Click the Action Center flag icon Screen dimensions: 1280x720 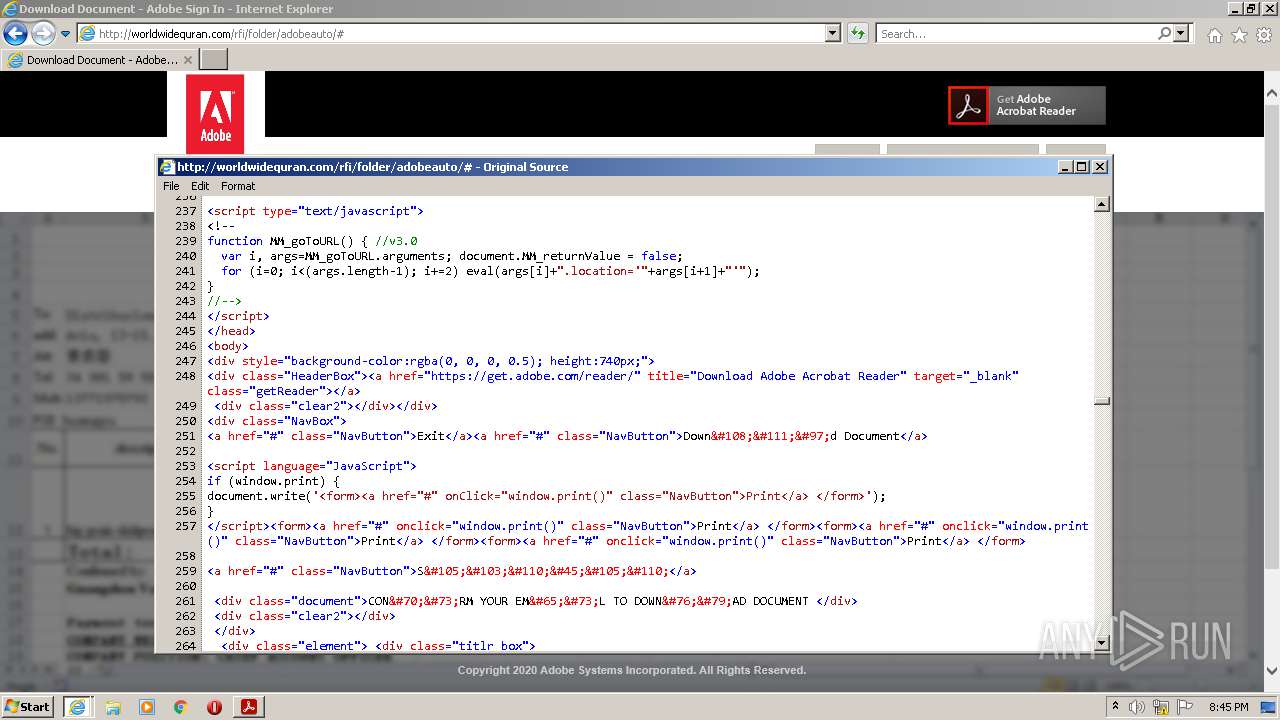(1183, 707)
